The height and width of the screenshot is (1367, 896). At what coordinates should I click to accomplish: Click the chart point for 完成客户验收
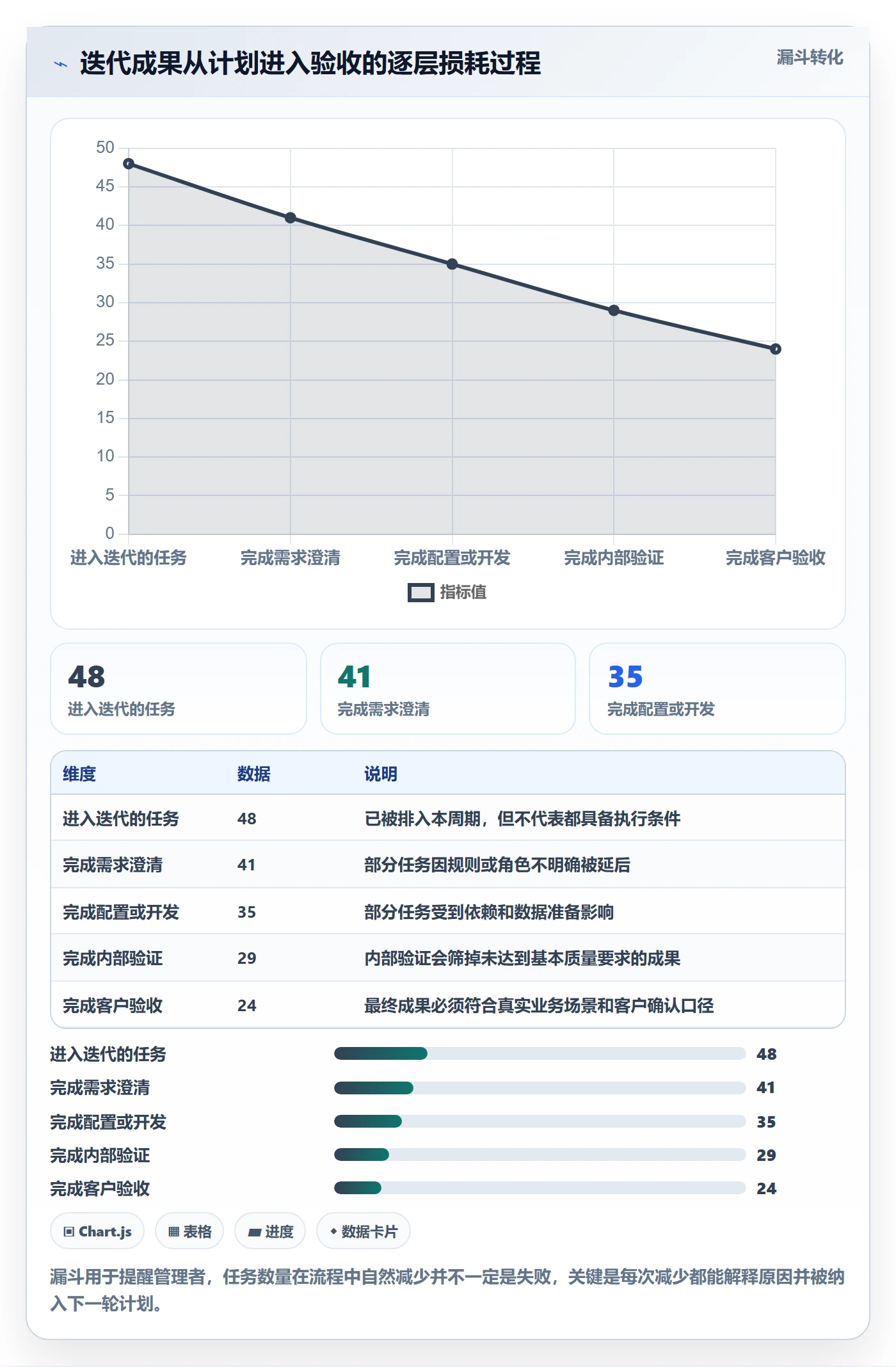pyautogui.click(x=776, y=349)
